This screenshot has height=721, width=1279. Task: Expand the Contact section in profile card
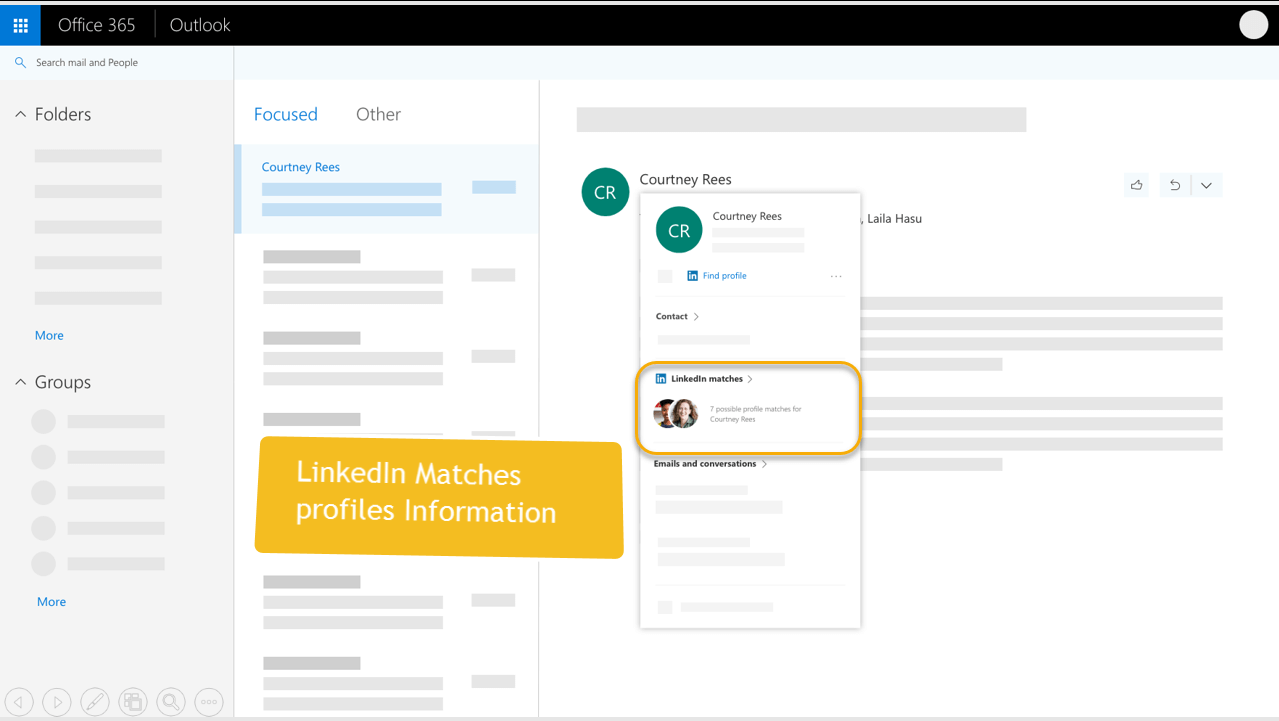[677, 317]
